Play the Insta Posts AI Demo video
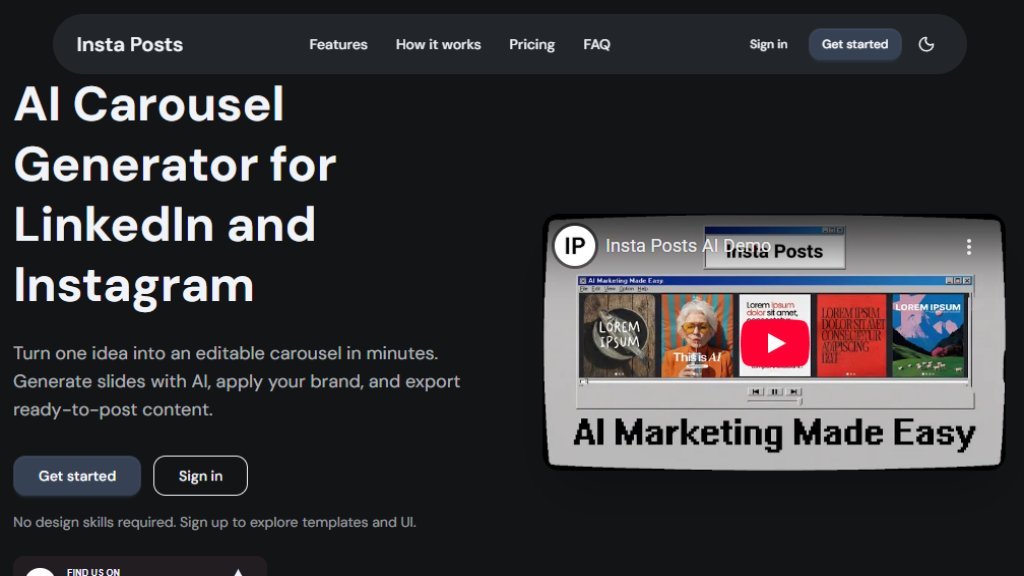 775,343
